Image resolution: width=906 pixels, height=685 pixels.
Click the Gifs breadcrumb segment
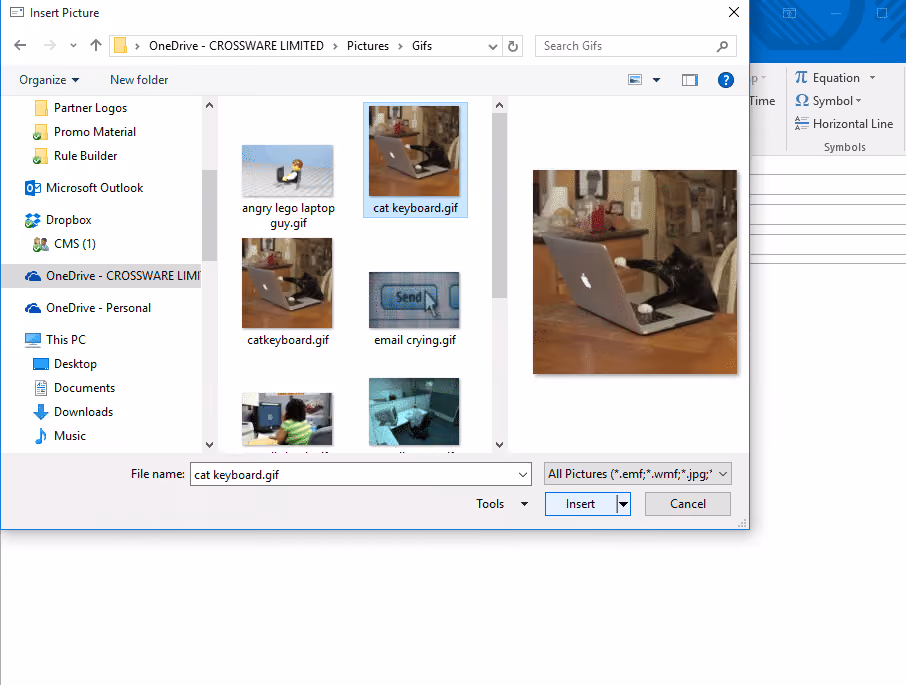click(422, 46)
